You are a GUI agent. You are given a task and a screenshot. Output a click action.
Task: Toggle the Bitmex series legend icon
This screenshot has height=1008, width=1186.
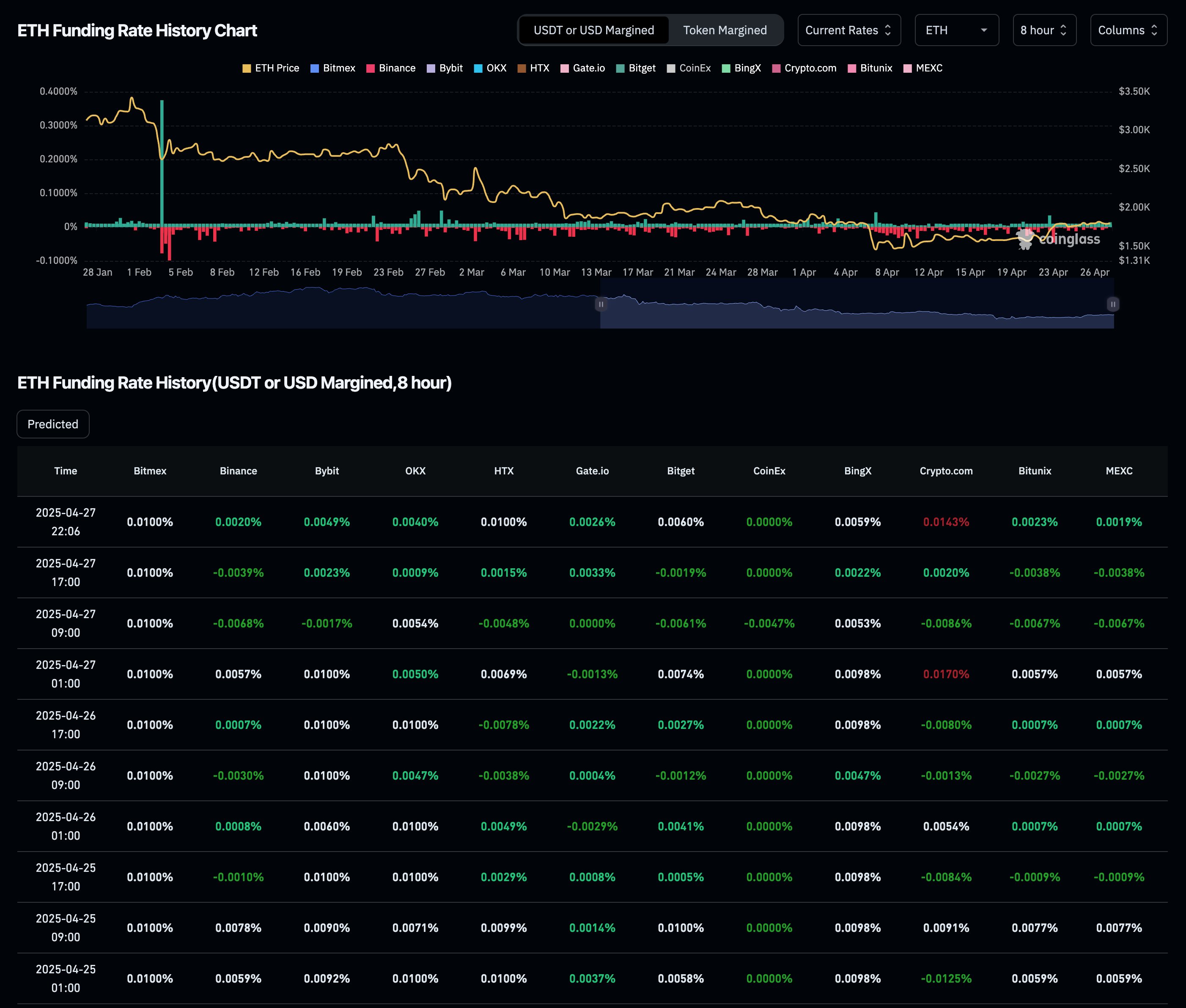314,68
